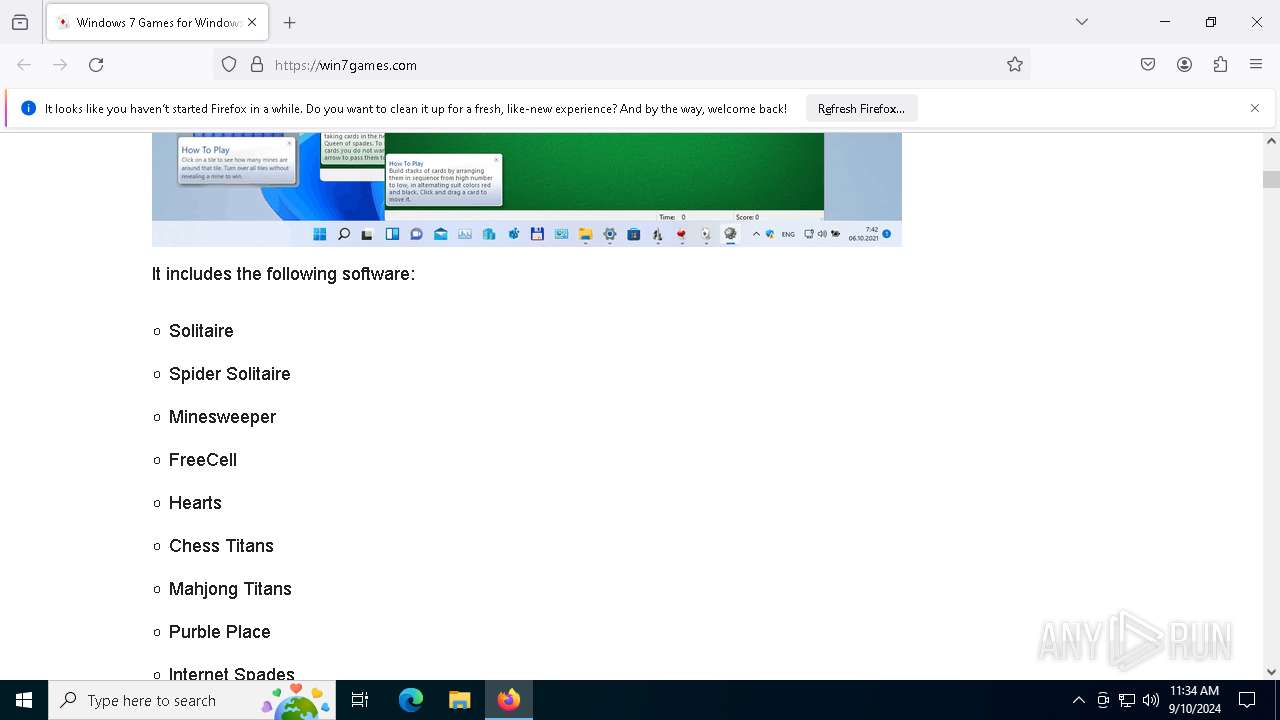Click the Meet Now tray icon

tap(1103, 700)
